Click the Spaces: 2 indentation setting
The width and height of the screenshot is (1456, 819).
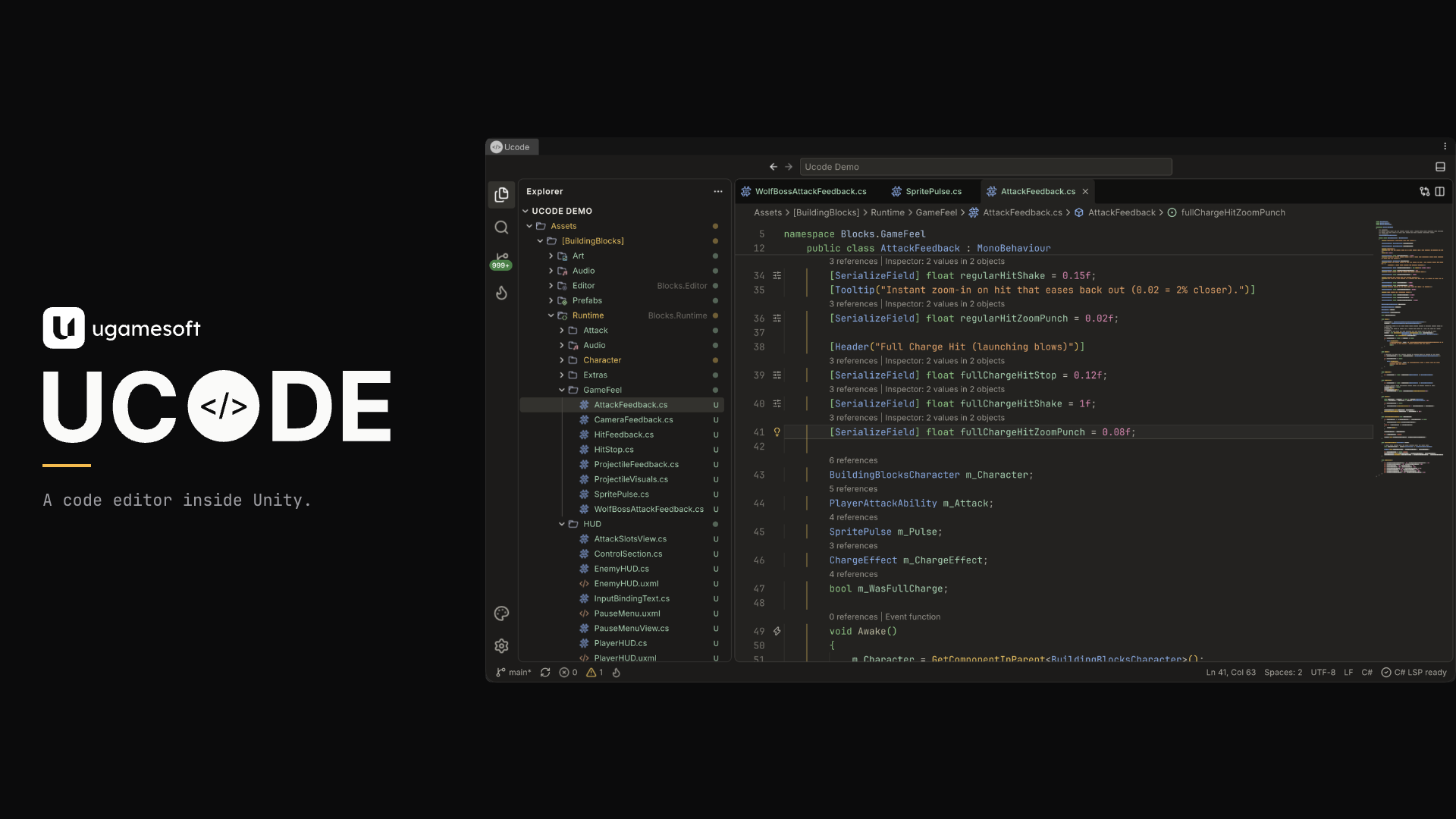click(x=1283, y=673)
